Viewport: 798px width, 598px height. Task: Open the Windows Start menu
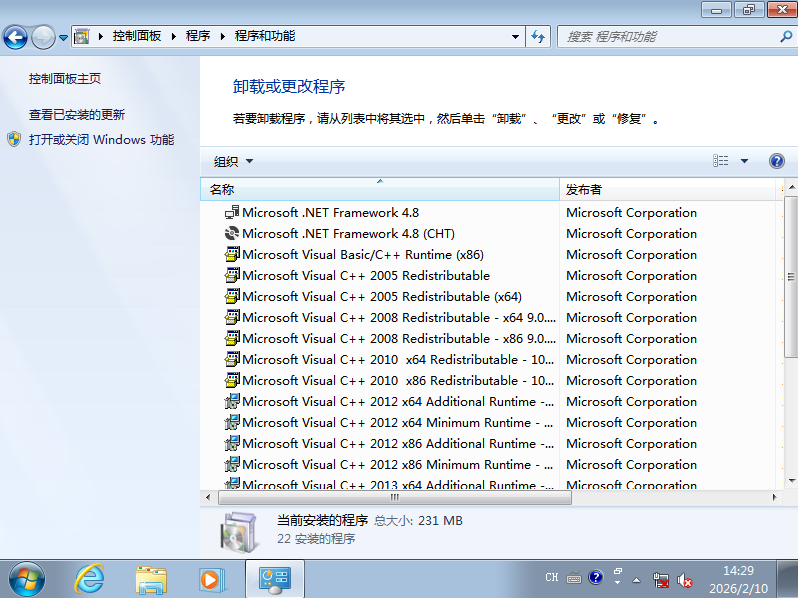[27, 580]
